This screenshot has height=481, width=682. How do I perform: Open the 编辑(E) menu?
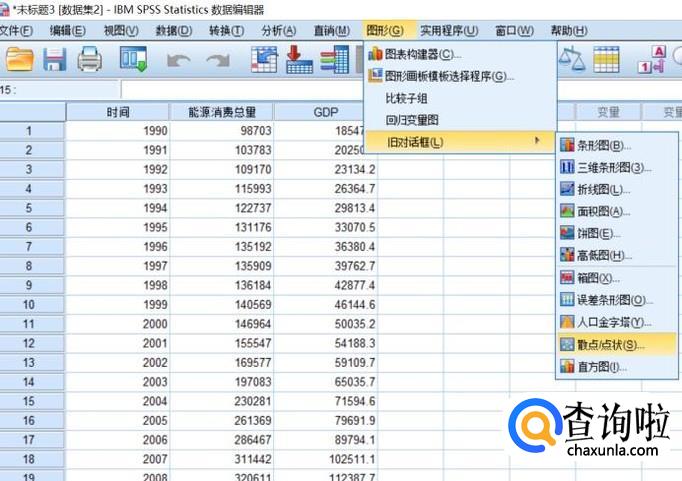67,31
